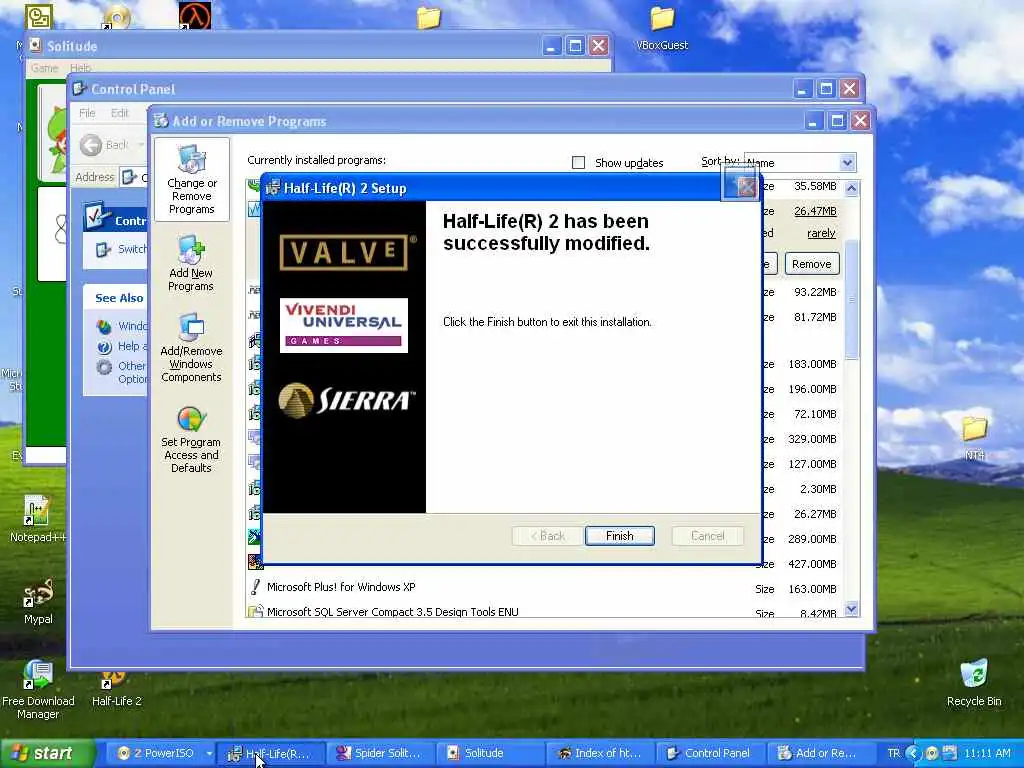
Task: Switch to Index of ht... taskbar button
Action: (600, 753)
